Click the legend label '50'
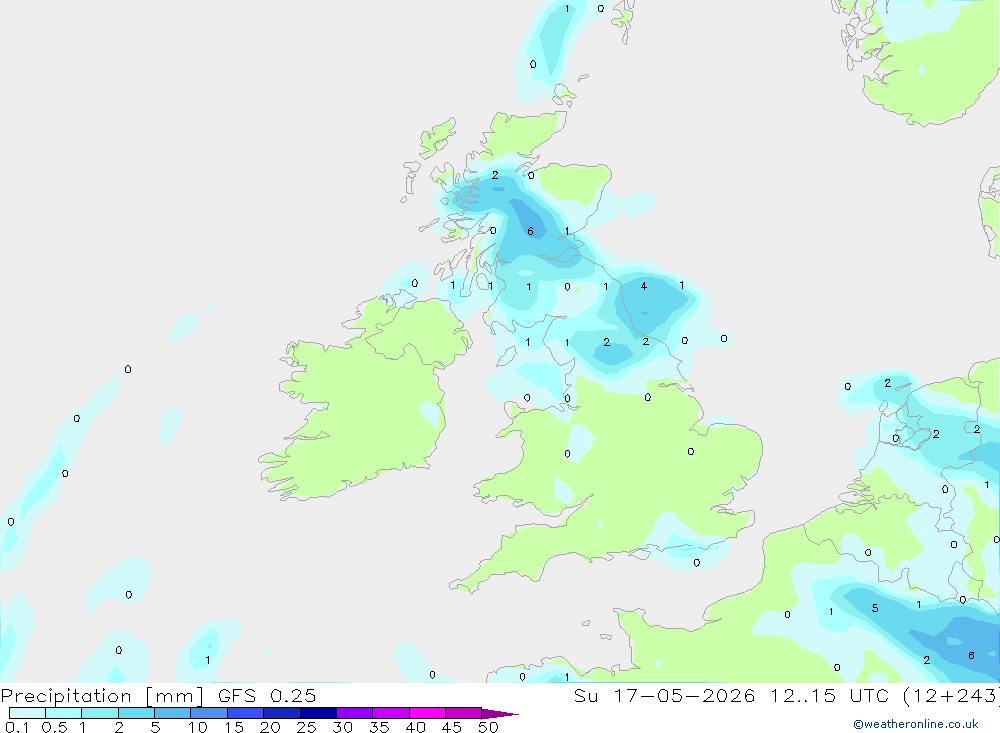Viewport: 1000px width, 733px height. [x=488, y=727]
